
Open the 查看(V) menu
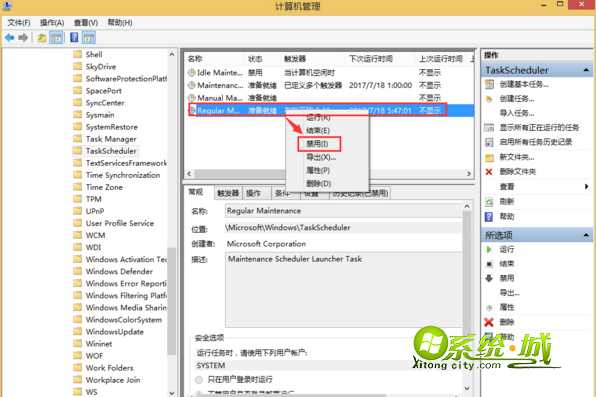click(x=86, y=23)
